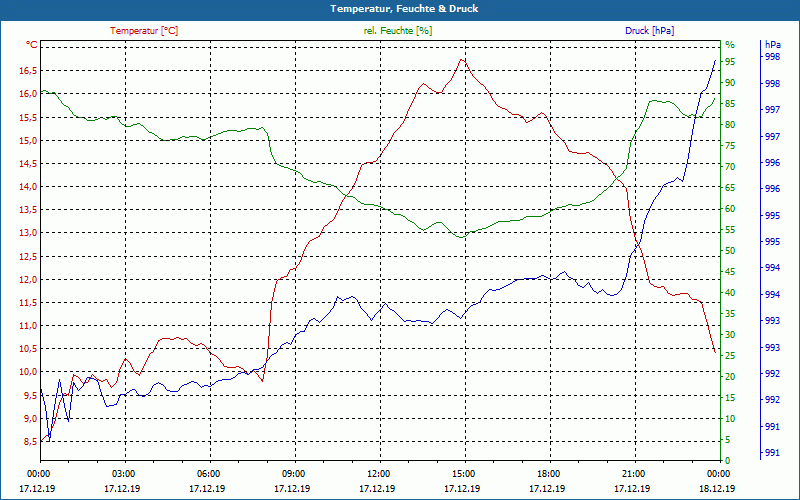800x500 pixels.
Task: Click the 13,5 temperature axis value
Action: pyautogui.click(x=28, y=210)
